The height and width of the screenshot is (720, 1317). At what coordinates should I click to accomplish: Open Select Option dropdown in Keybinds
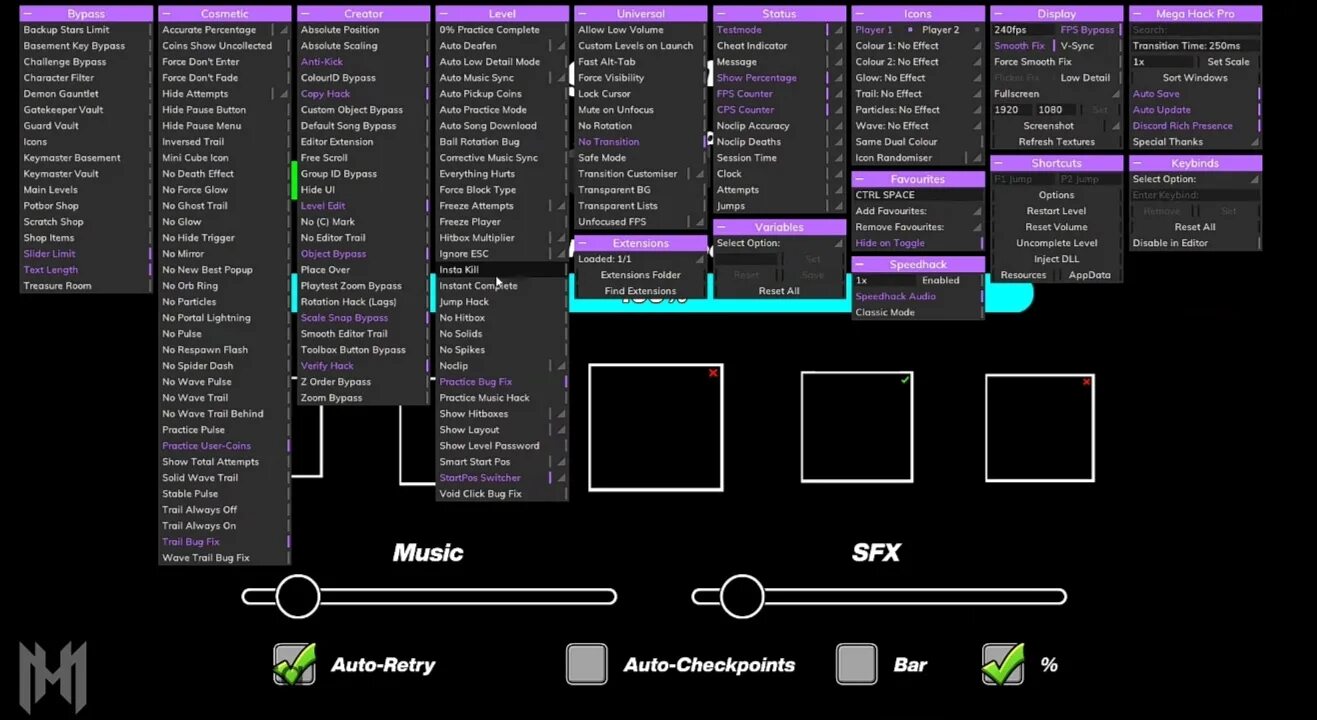pos(1194,179)
